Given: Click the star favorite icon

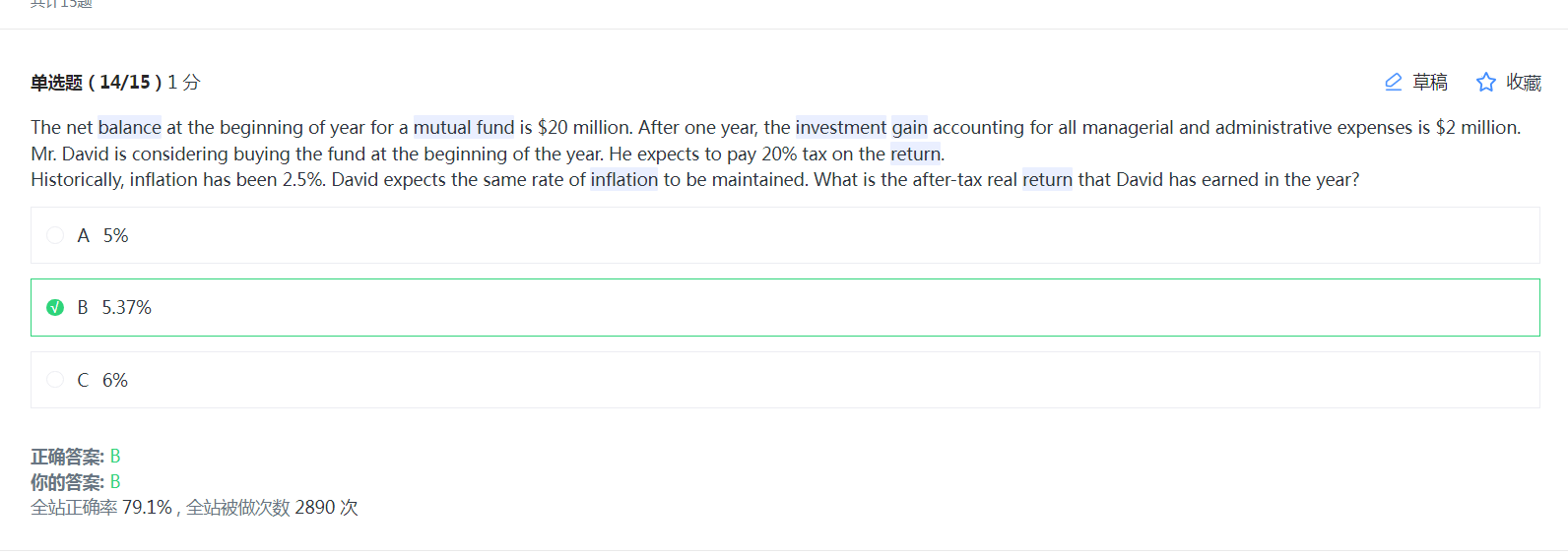Looking at the screenshot, I should 1486,82.
